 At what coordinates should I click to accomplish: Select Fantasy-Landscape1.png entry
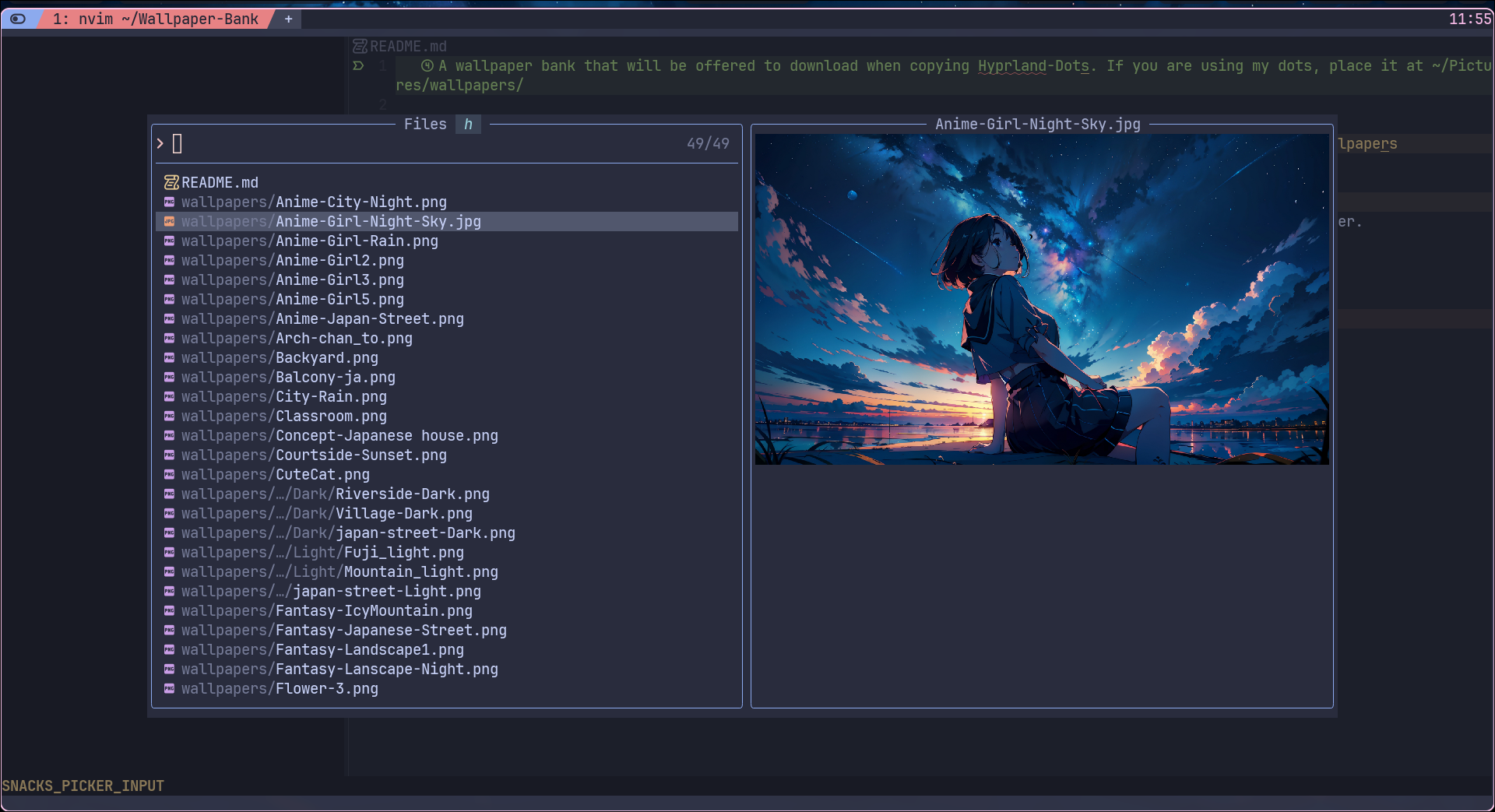tap(447, 649)
